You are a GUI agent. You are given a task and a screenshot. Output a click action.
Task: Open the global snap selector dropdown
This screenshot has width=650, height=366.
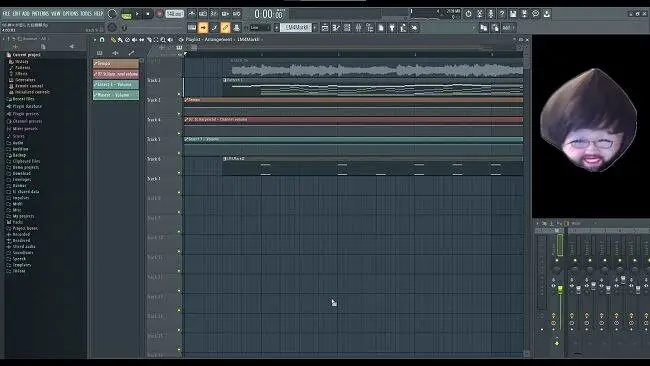coord(259,28)
